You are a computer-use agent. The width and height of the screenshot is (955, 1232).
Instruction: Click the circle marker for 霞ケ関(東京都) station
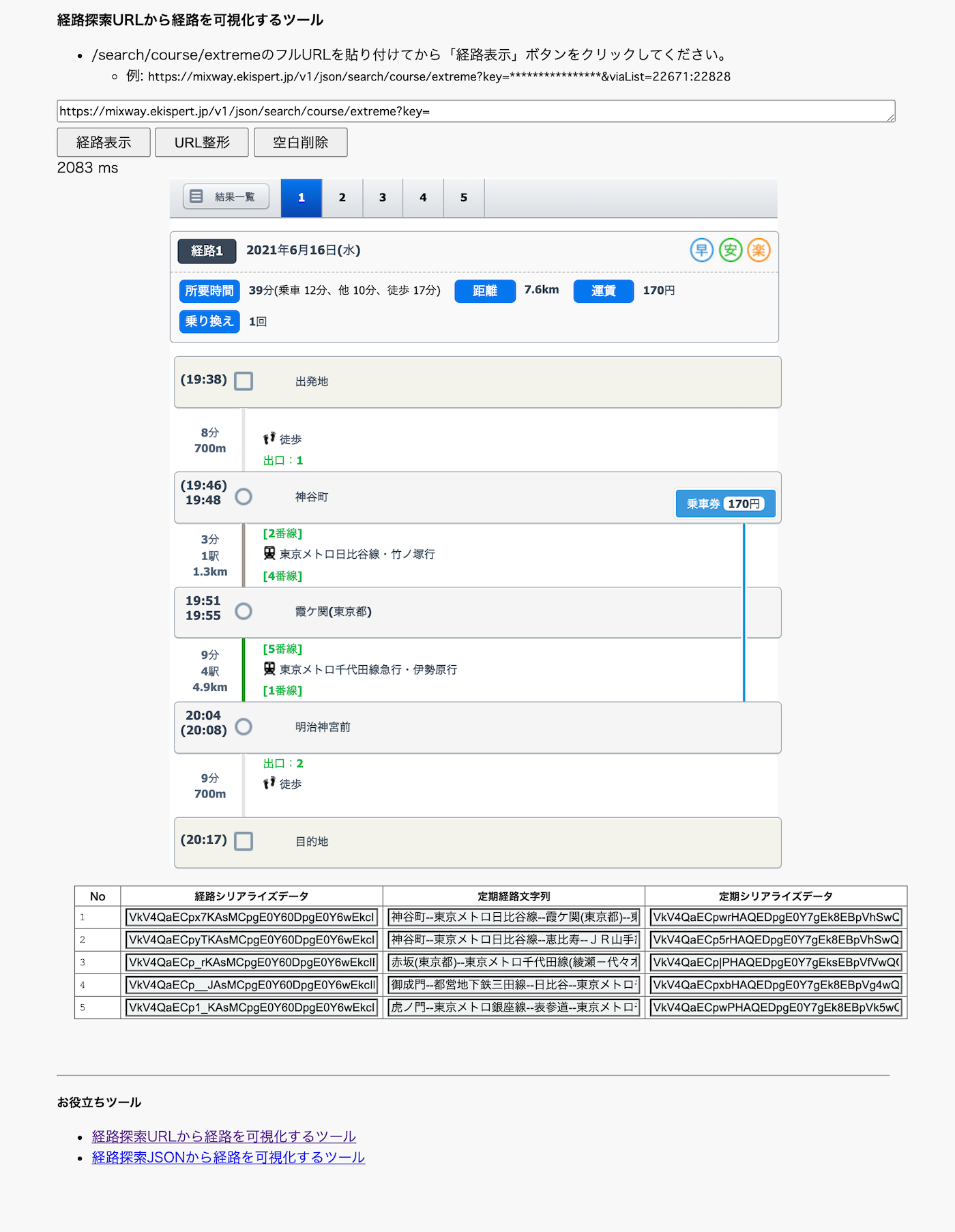244,611
